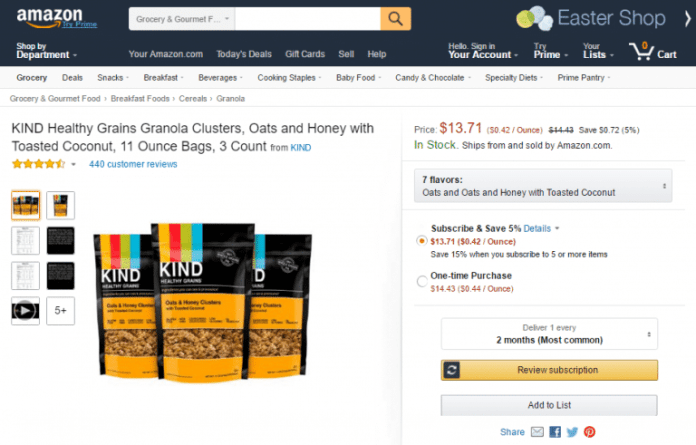696x445 pixels.
Task: Share product on Facebook
Action: pyautogui.click(x=555, y=432)
